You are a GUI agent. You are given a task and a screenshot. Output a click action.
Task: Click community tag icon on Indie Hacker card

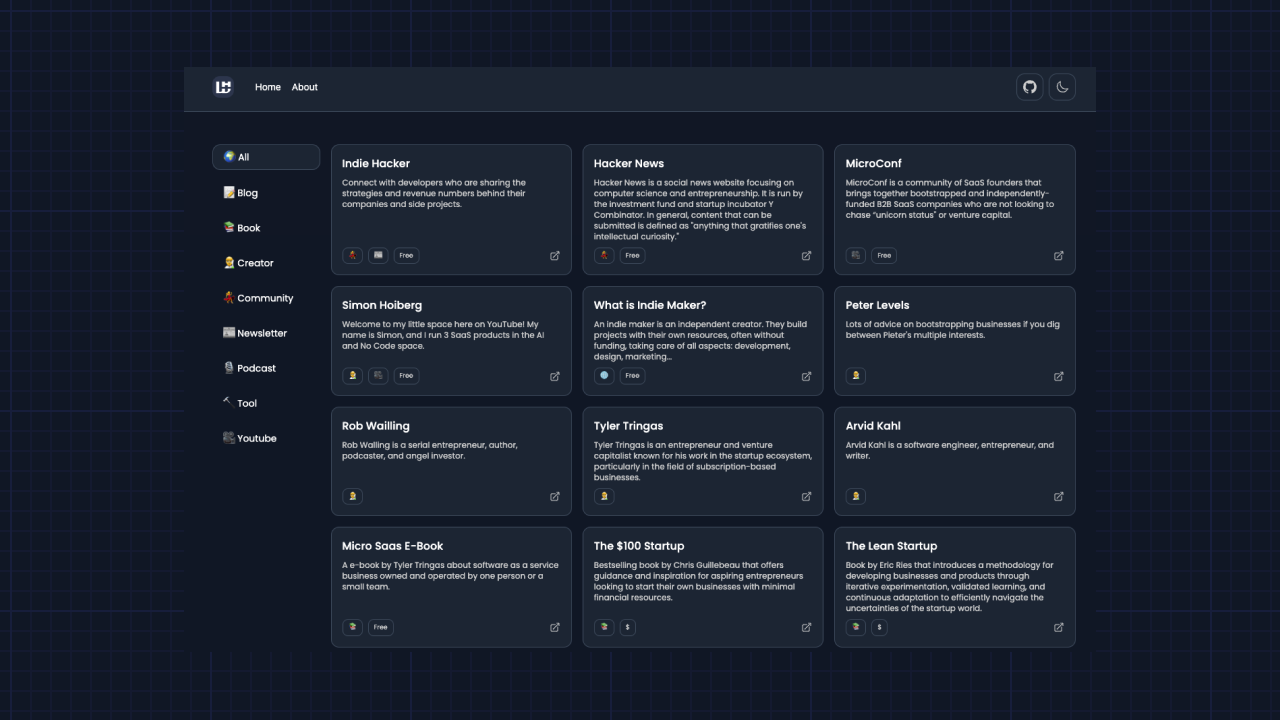coord(352,256)
